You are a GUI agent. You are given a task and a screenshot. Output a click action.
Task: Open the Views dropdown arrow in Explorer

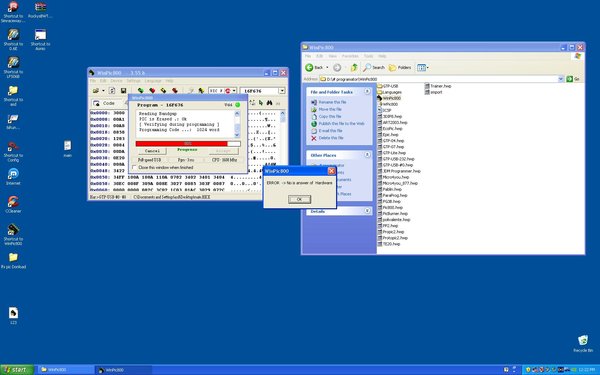pos(427,67)
